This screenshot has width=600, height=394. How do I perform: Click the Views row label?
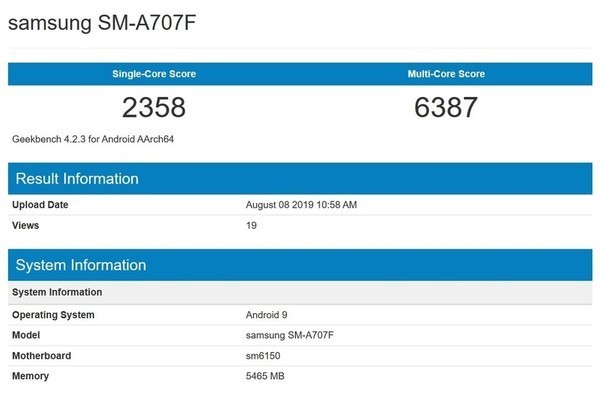25,225
